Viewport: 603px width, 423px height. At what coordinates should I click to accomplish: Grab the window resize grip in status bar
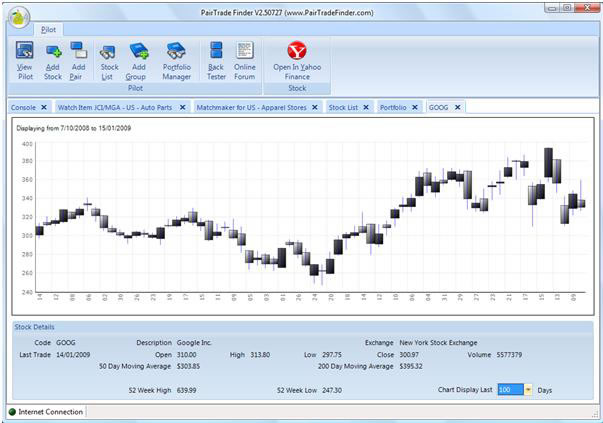coord(595,413)
